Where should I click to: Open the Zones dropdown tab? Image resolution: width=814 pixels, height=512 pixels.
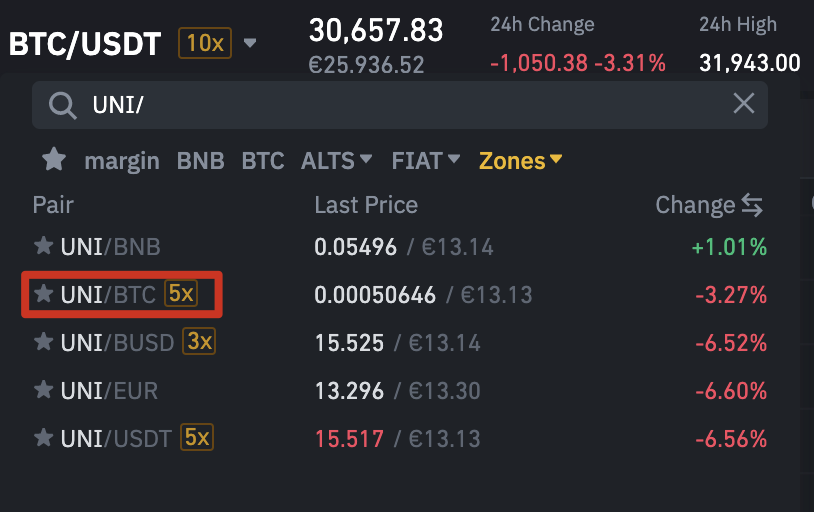tap(520, 160)
